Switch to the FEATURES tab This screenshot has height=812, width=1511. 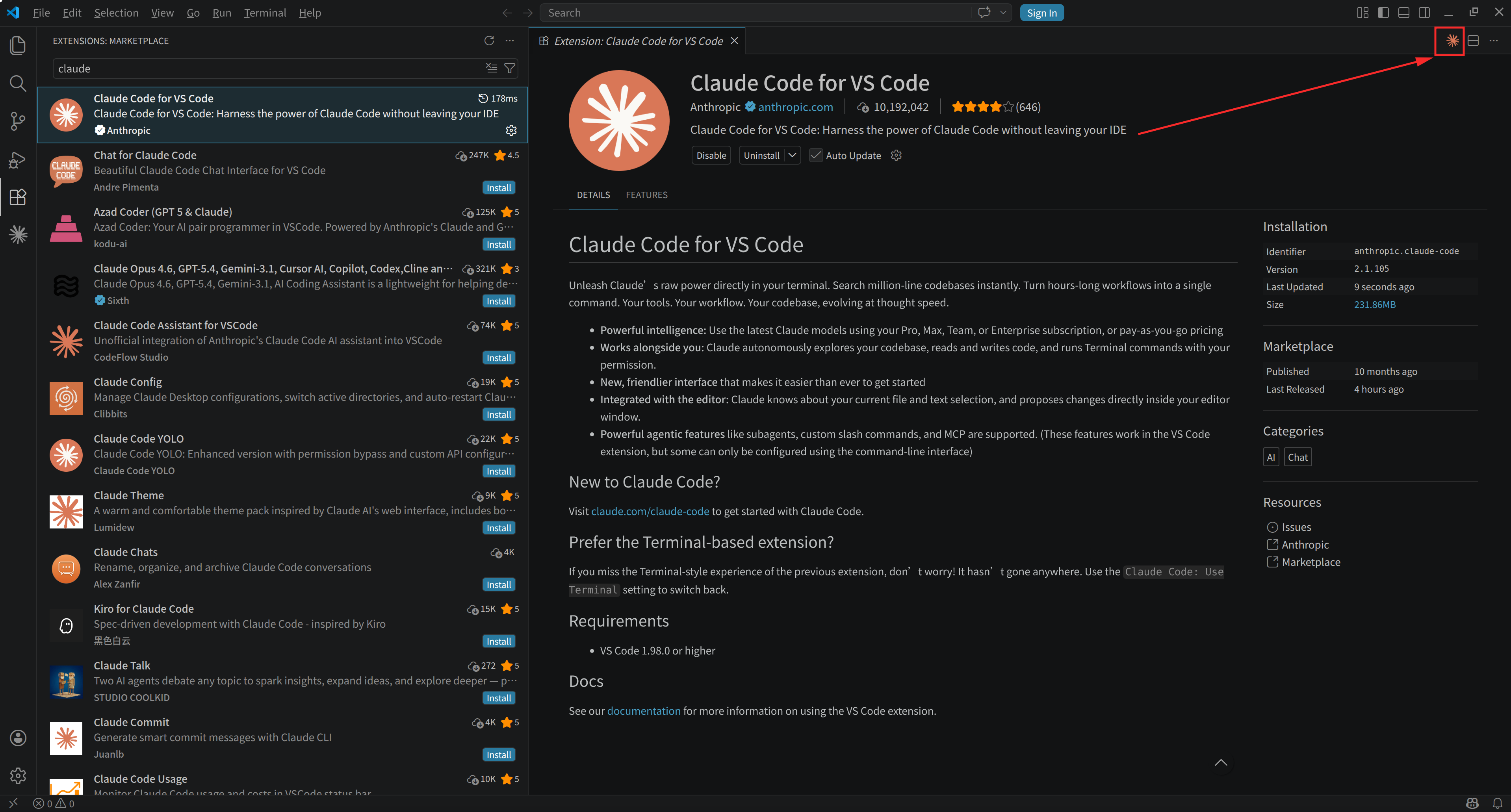pos(646,195)
